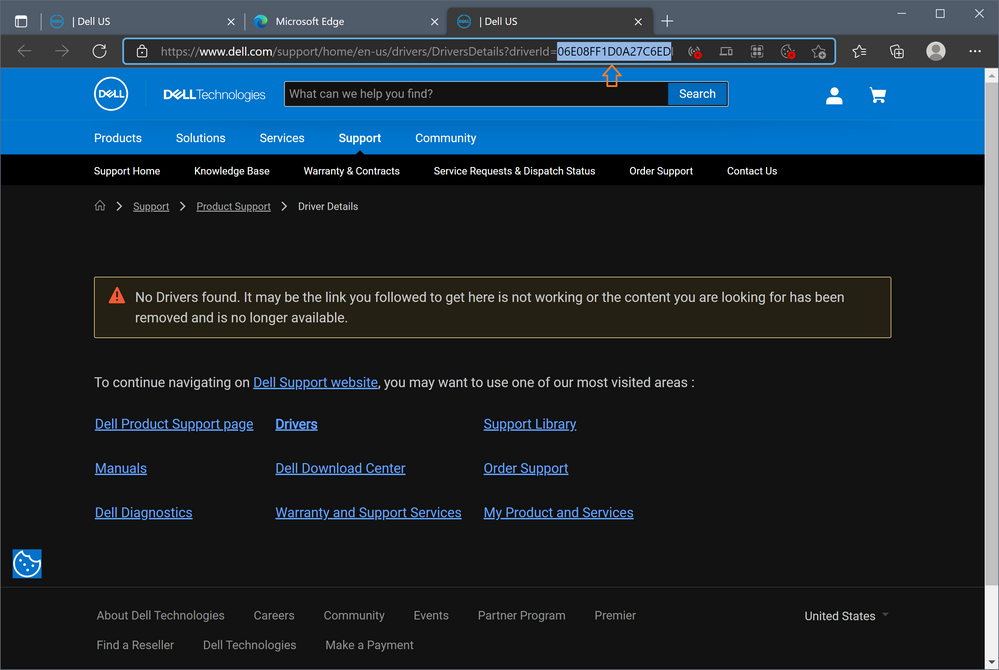This screenshot has height=670, width=999.
Task: Open Partner Program footer link
Action: [521, 615]
